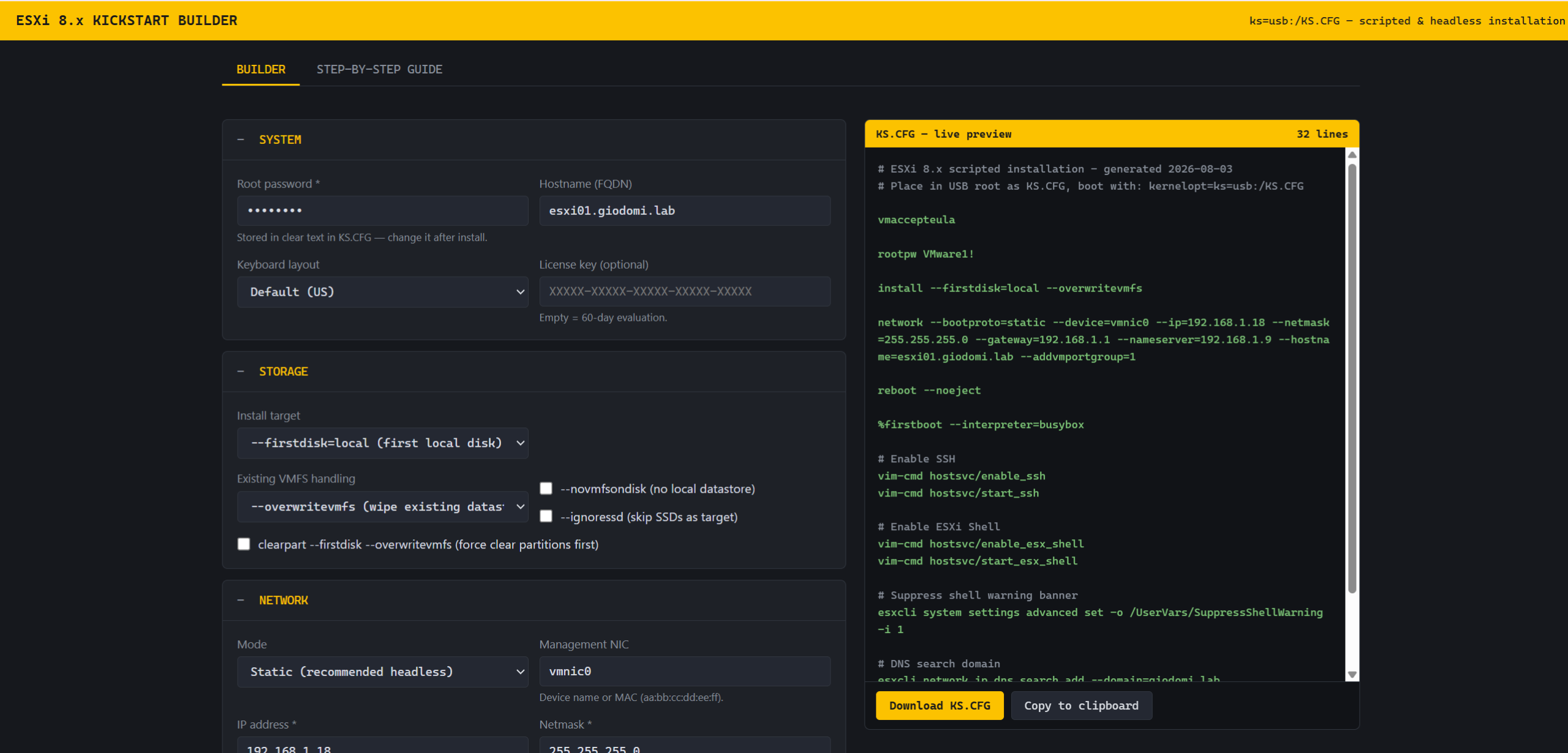Click the '# Enable SSH' comment line
Image resolution: width=1568 pixels, height=753 pixels.
tap(916, 459)
